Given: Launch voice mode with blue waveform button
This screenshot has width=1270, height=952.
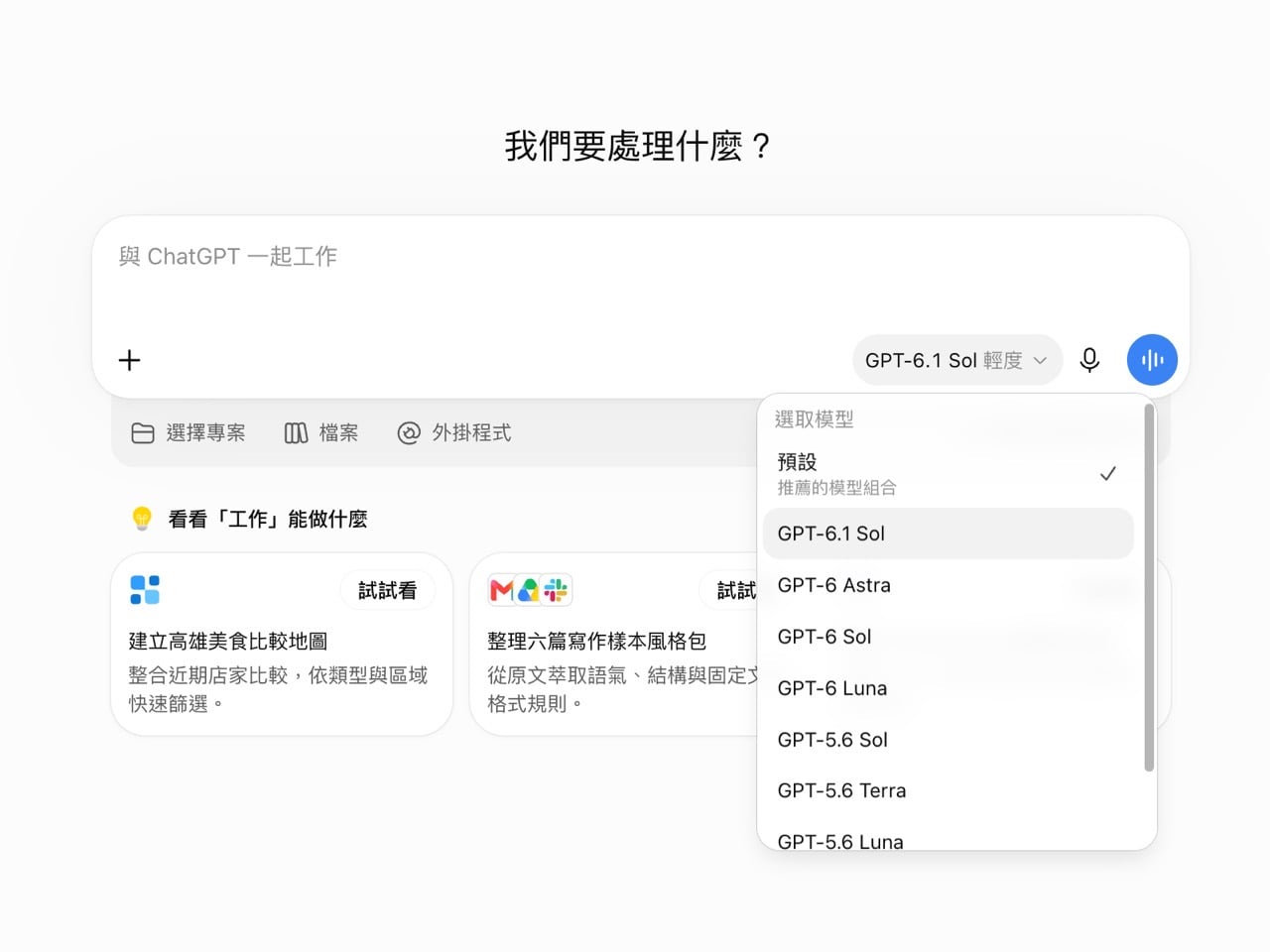Looking at the screenshot, I should point(1152,360).
